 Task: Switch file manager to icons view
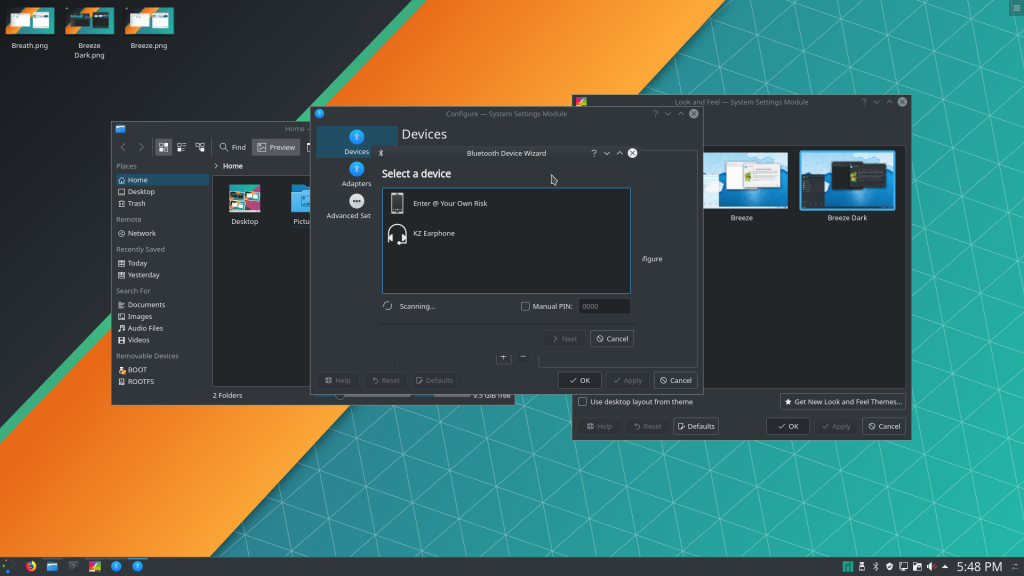(x=163, y=148)
